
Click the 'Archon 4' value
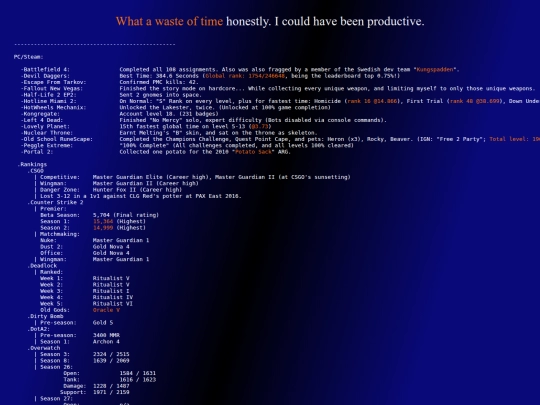point(106,342)
